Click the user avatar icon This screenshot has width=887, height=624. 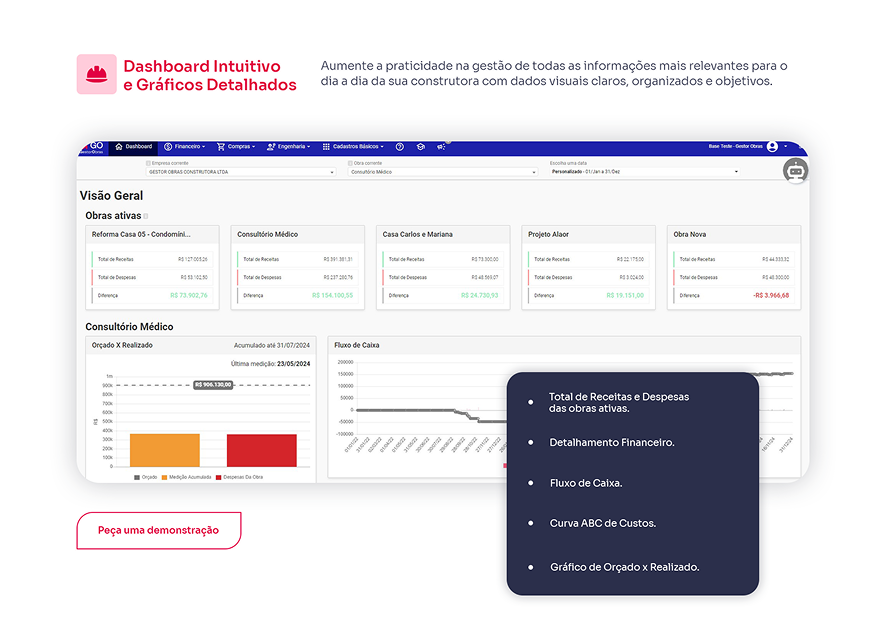coord(772,147)
